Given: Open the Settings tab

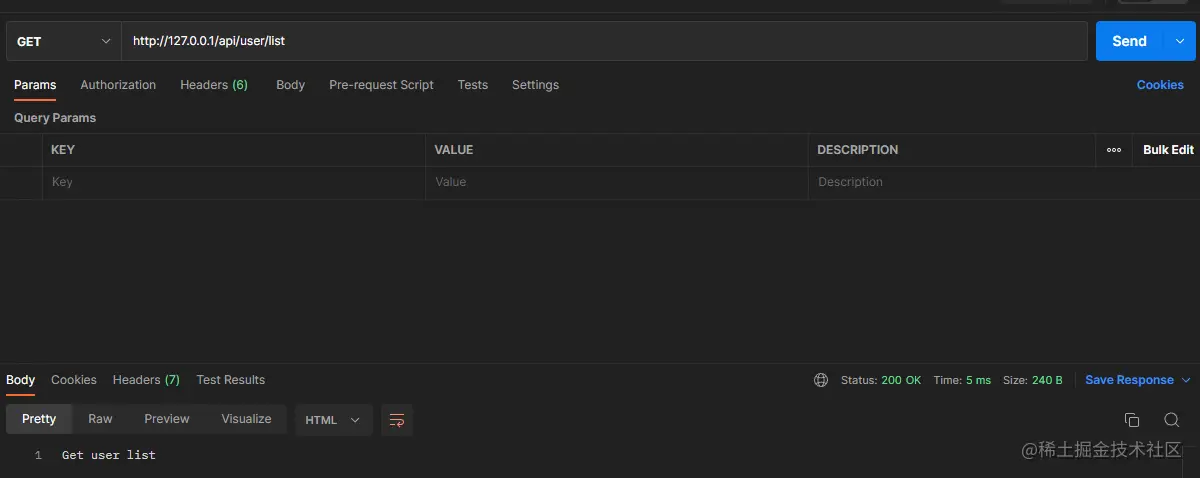Looking at the screenshot, I should click(535, 85).
